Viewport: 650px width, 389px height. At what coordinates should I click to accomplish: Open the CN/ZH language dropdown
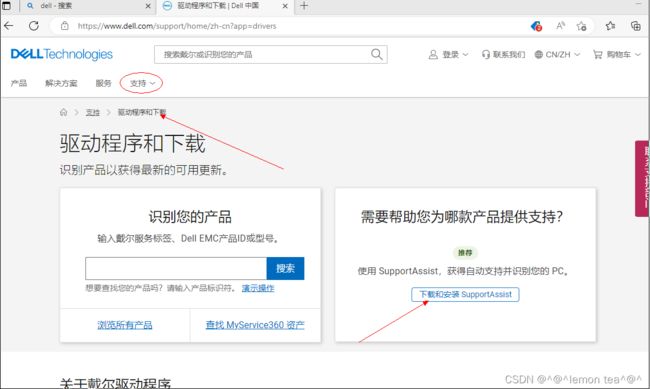(557, 54)
